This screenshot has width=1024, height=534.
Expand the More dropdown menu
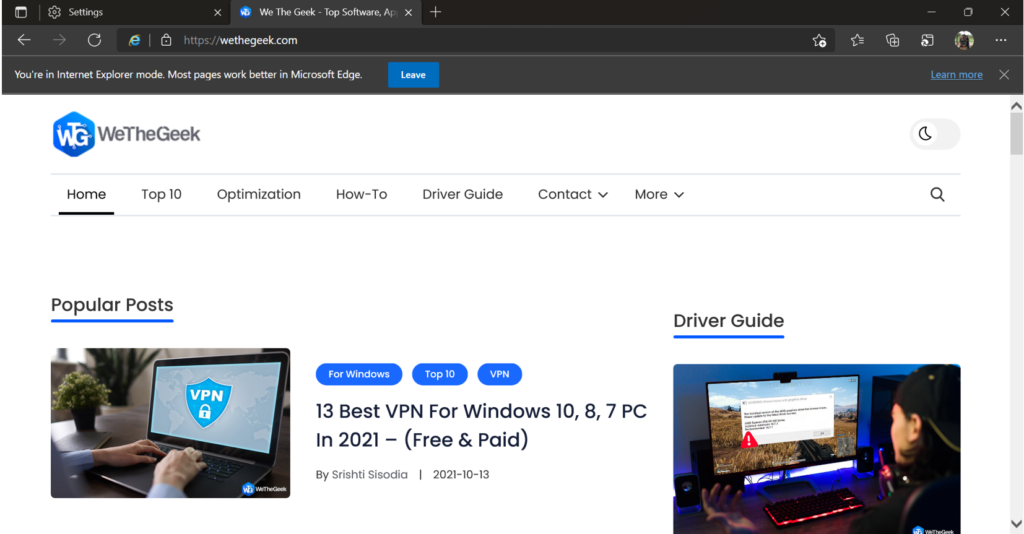[659, 195]
